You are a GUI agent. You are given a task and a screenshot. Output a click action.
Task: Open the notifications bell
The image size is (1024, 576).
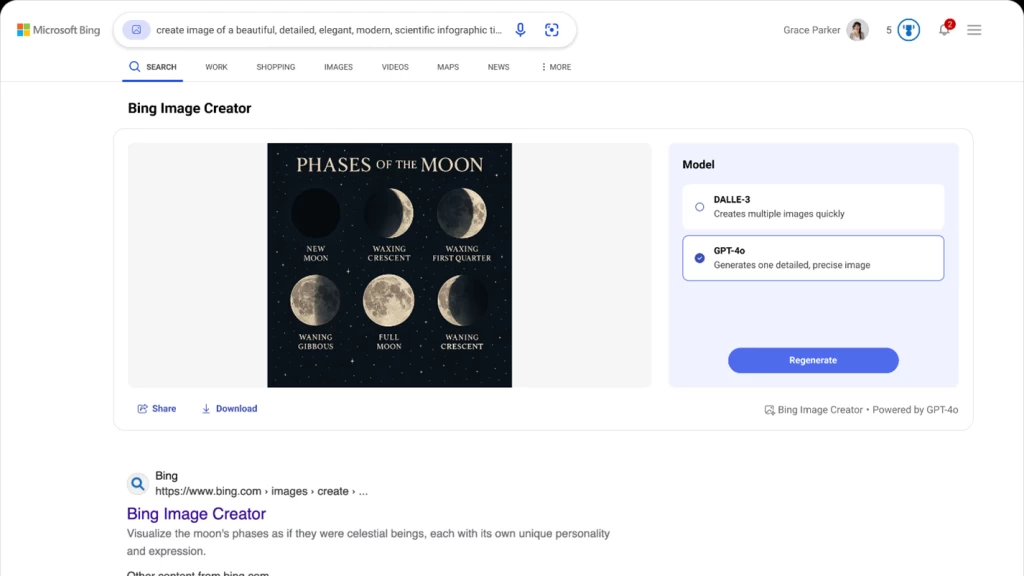pos(944,30)
